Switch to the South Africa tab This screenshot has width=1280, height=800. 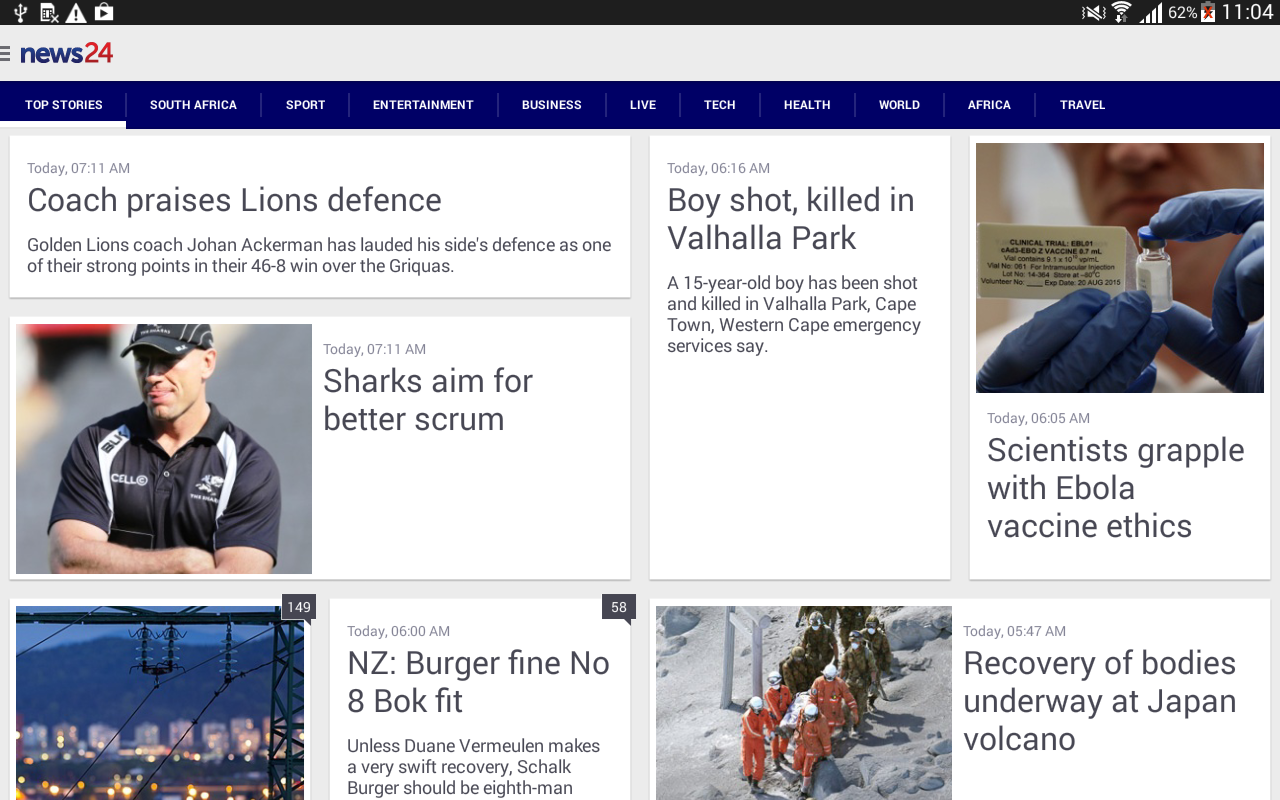click(x=193, y=105)
